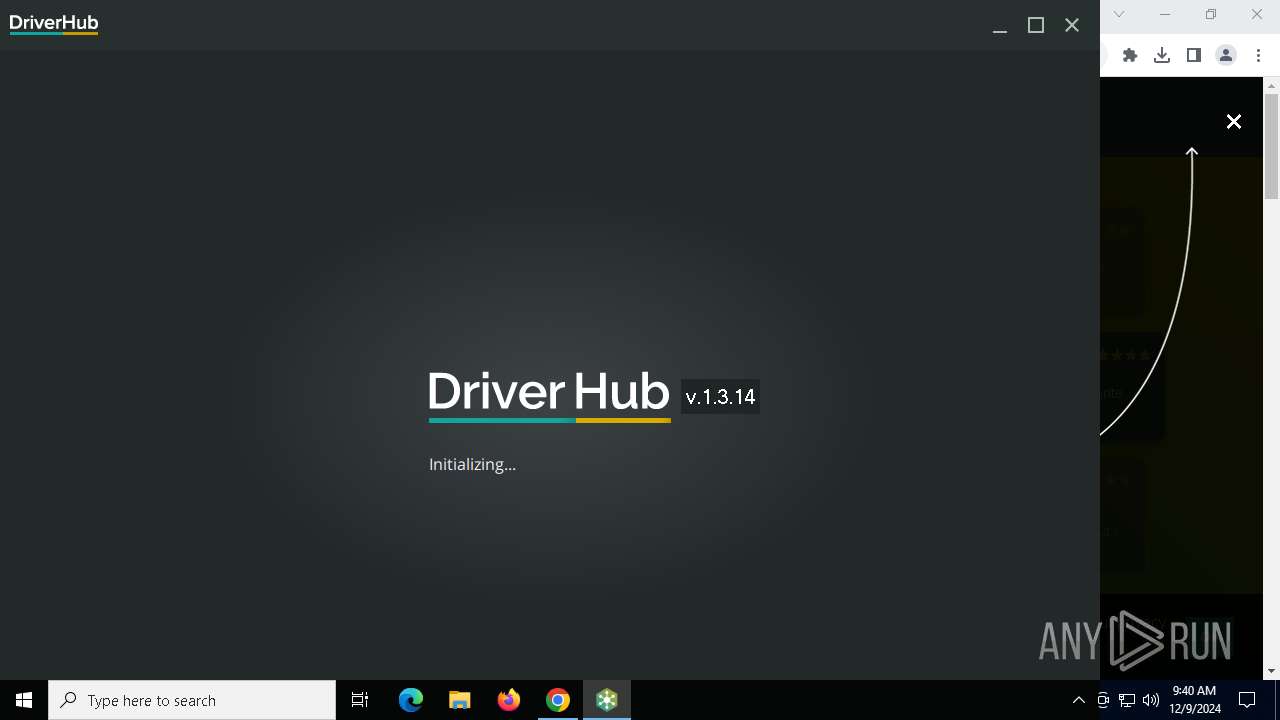Expand Chrome tab search chevron
Image resolution: width=1280 pixels, height=720 pixels.
tap(1119, 14)
